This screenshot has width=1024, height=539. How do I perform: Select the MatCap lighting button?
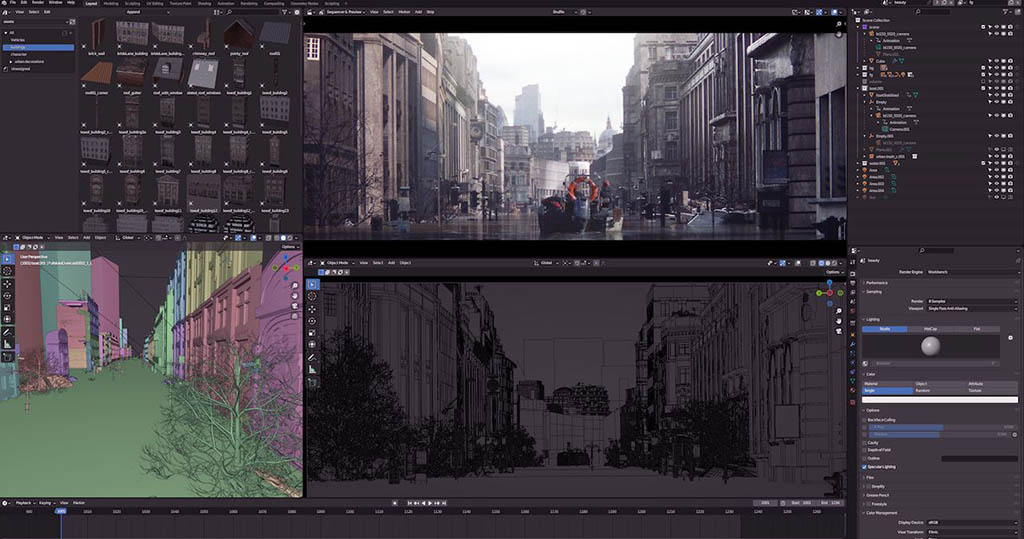[931, 329]
